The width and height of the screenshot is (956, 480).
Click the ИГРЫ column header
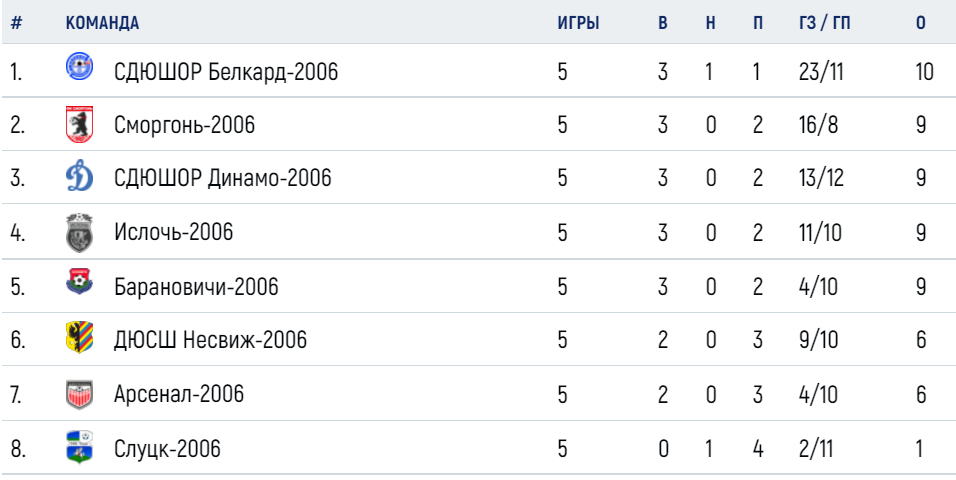[x=579, y=23]
